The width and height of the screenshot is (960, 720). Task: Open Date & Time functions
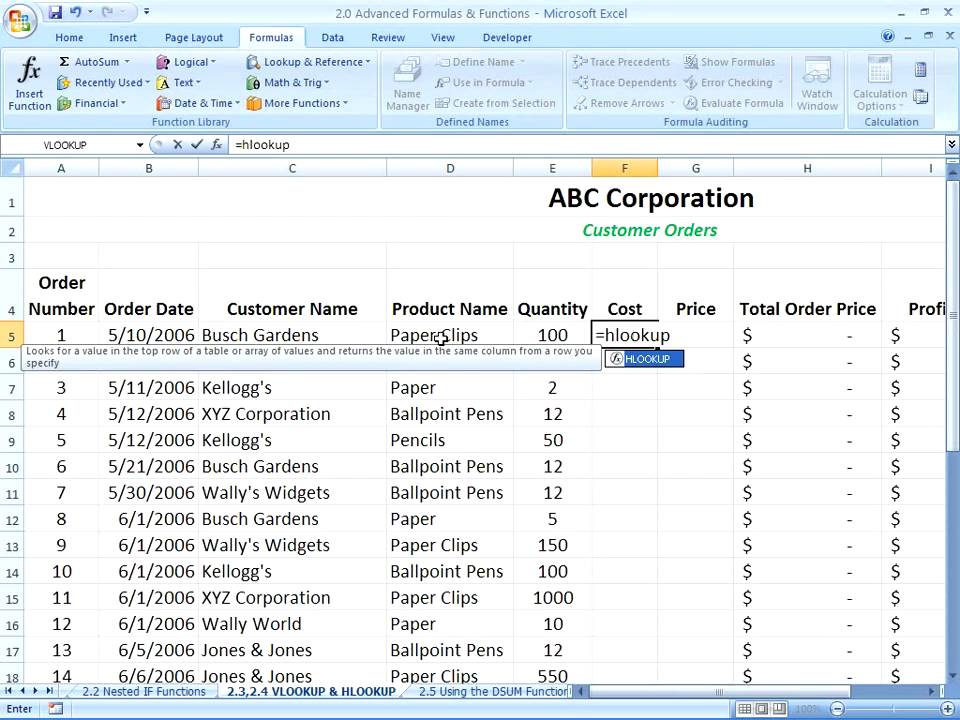[x=198, y=103]
